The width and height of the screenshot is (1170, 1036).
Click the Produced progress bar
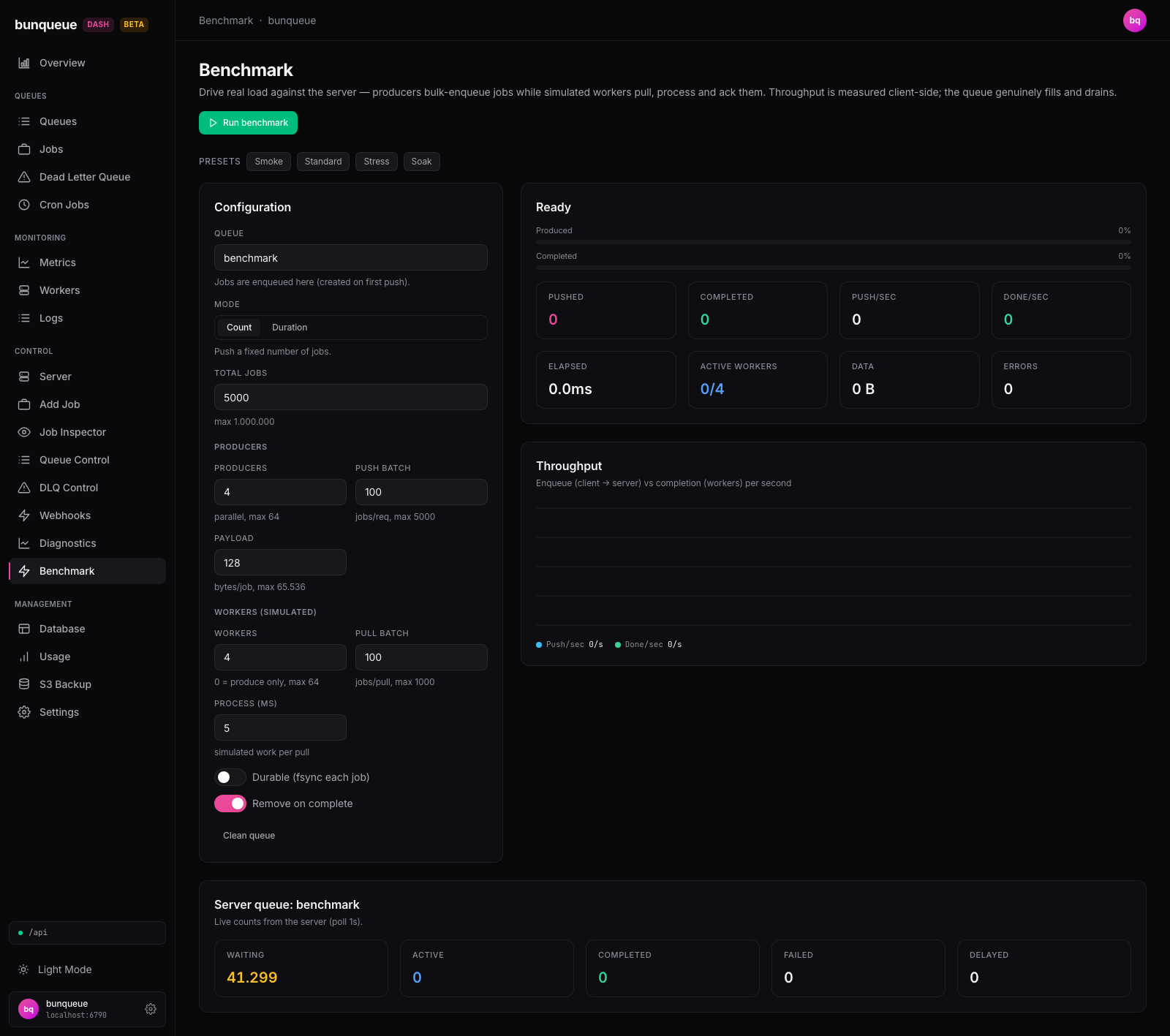click(834, 241)
